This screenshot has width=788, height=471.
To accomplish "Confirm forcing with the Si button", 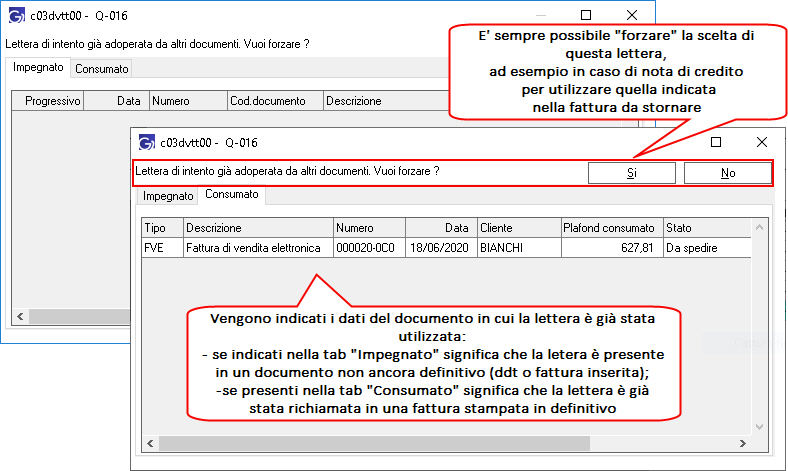I will click(x=632, y=173).
